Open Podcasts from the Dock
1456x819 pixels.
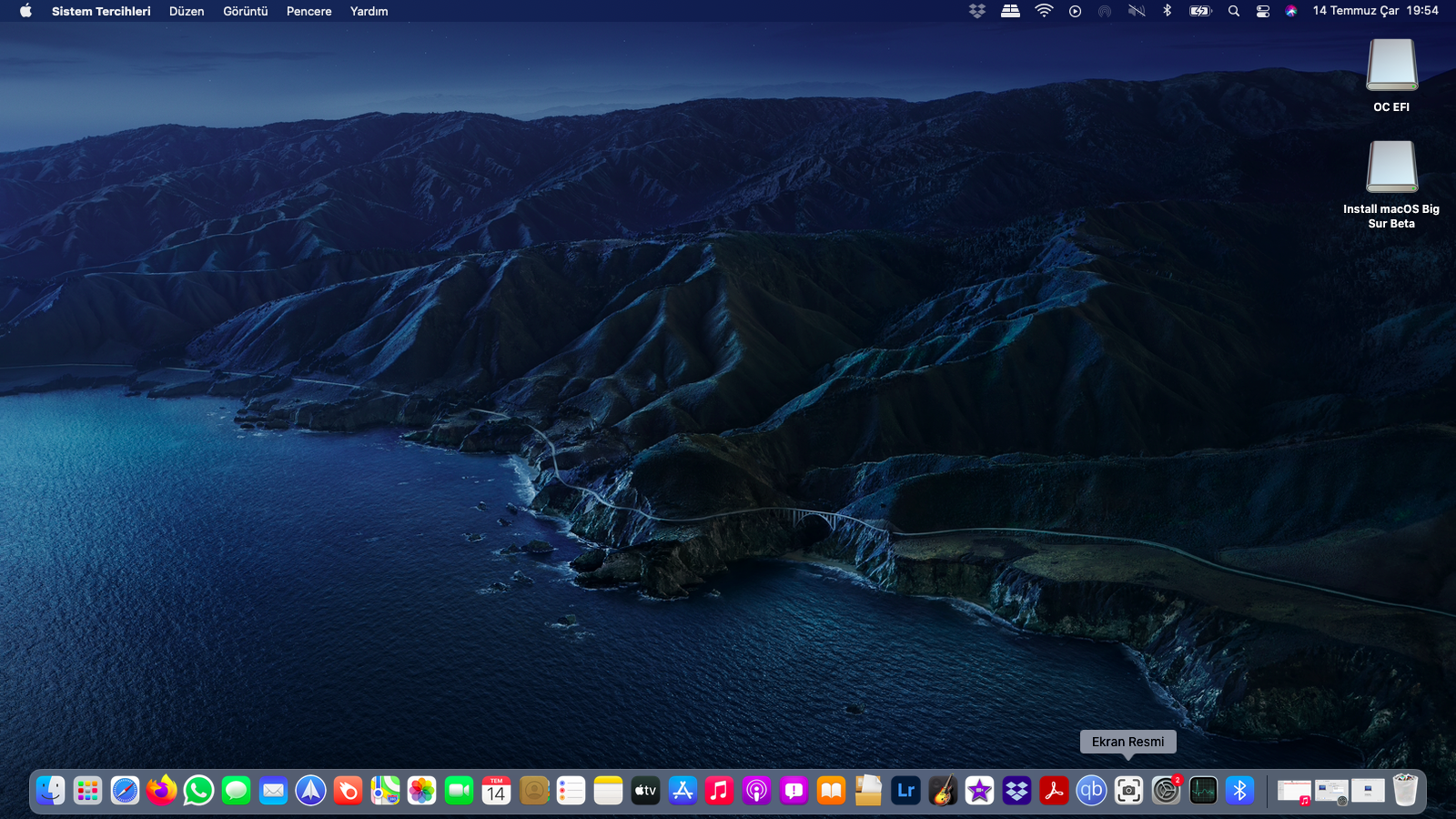756,790
